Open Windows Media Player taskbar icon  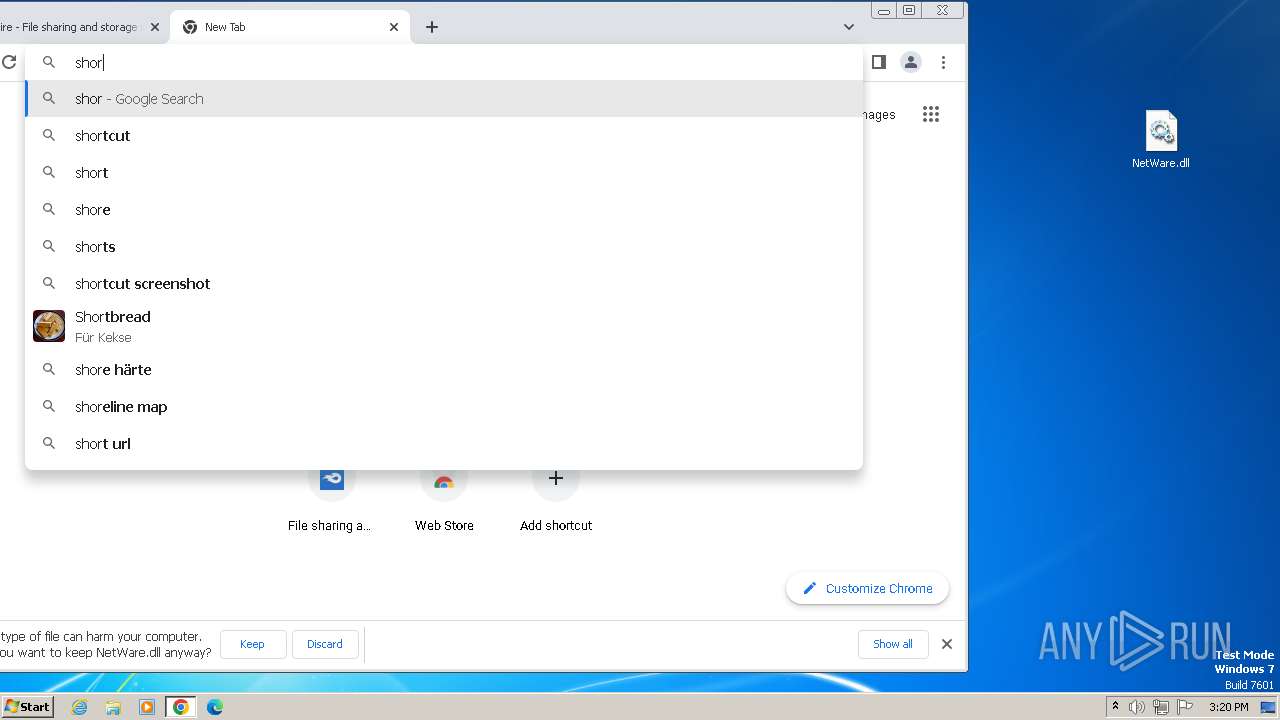click(147, 707)
